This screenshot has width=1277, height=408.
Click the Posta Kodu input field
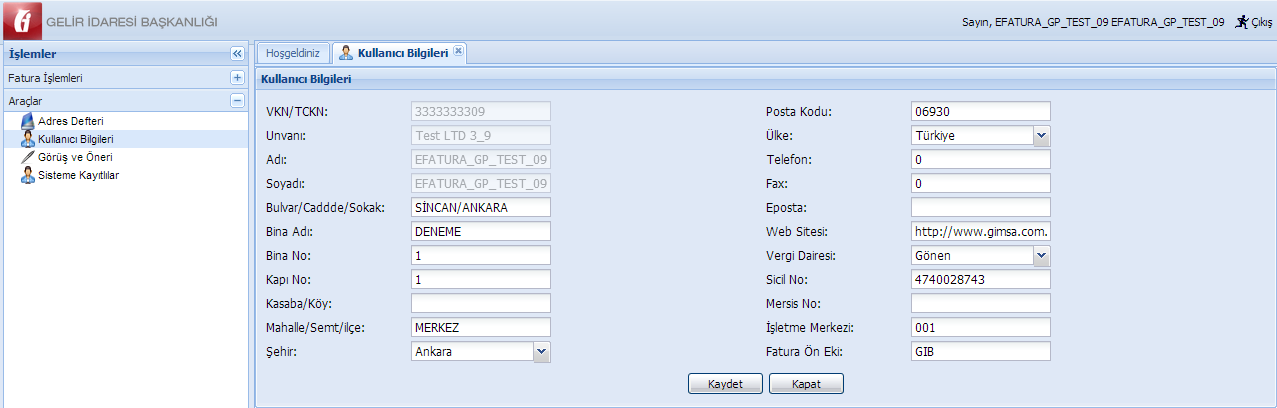point(980,111)
